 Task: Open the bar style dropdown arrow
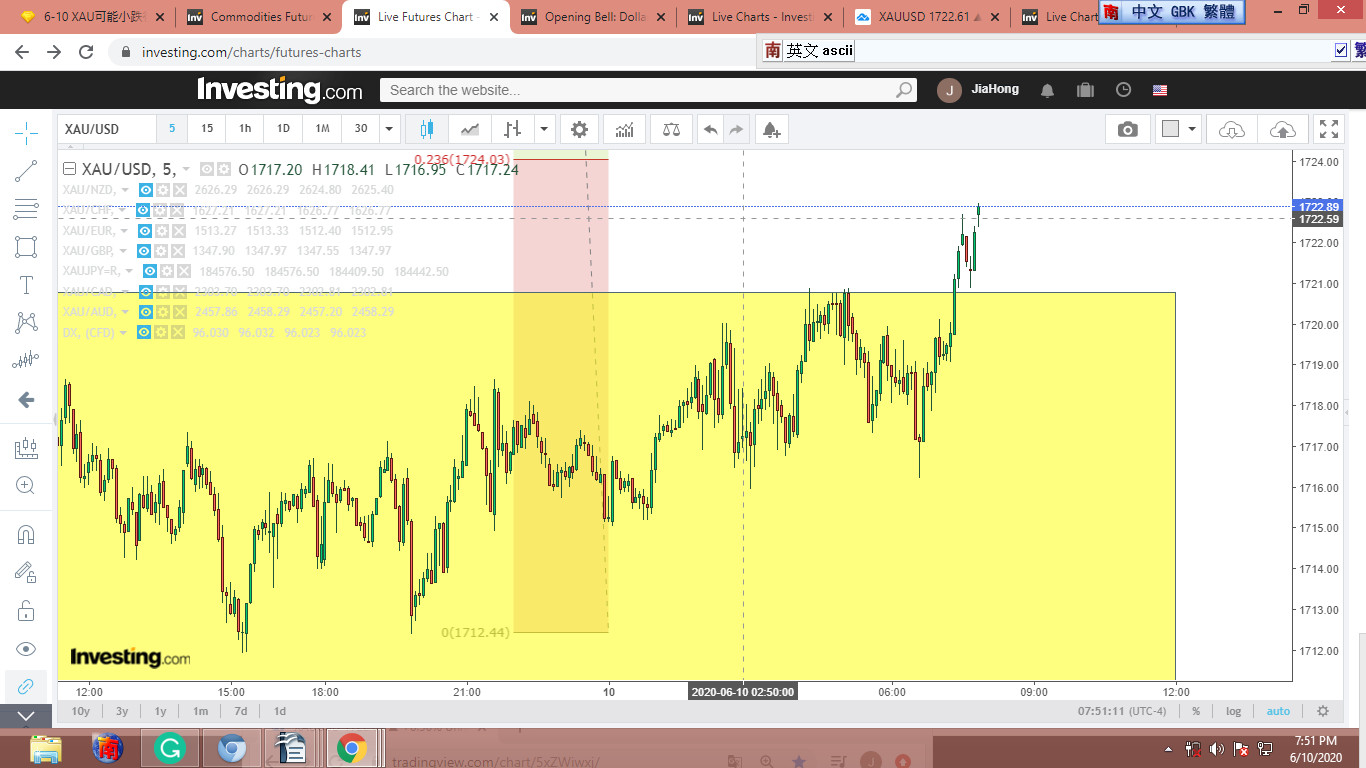click(544, 129)
